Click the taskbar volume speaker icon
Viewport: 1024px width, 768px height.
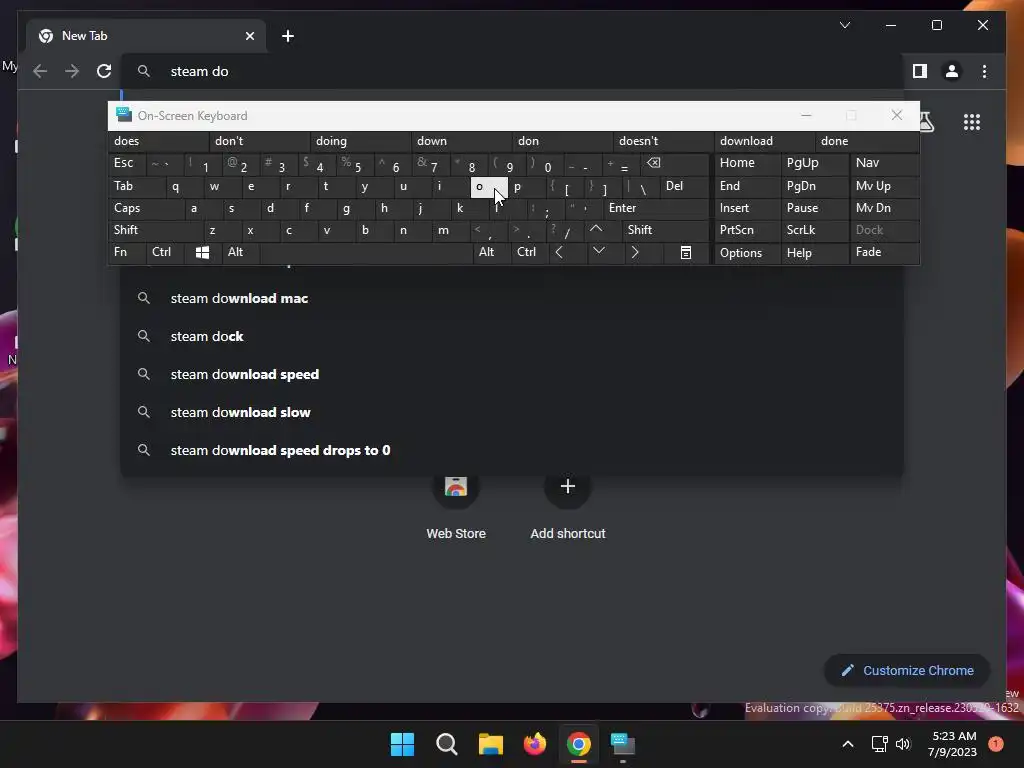pyautogui.click(x=903, y=744)
